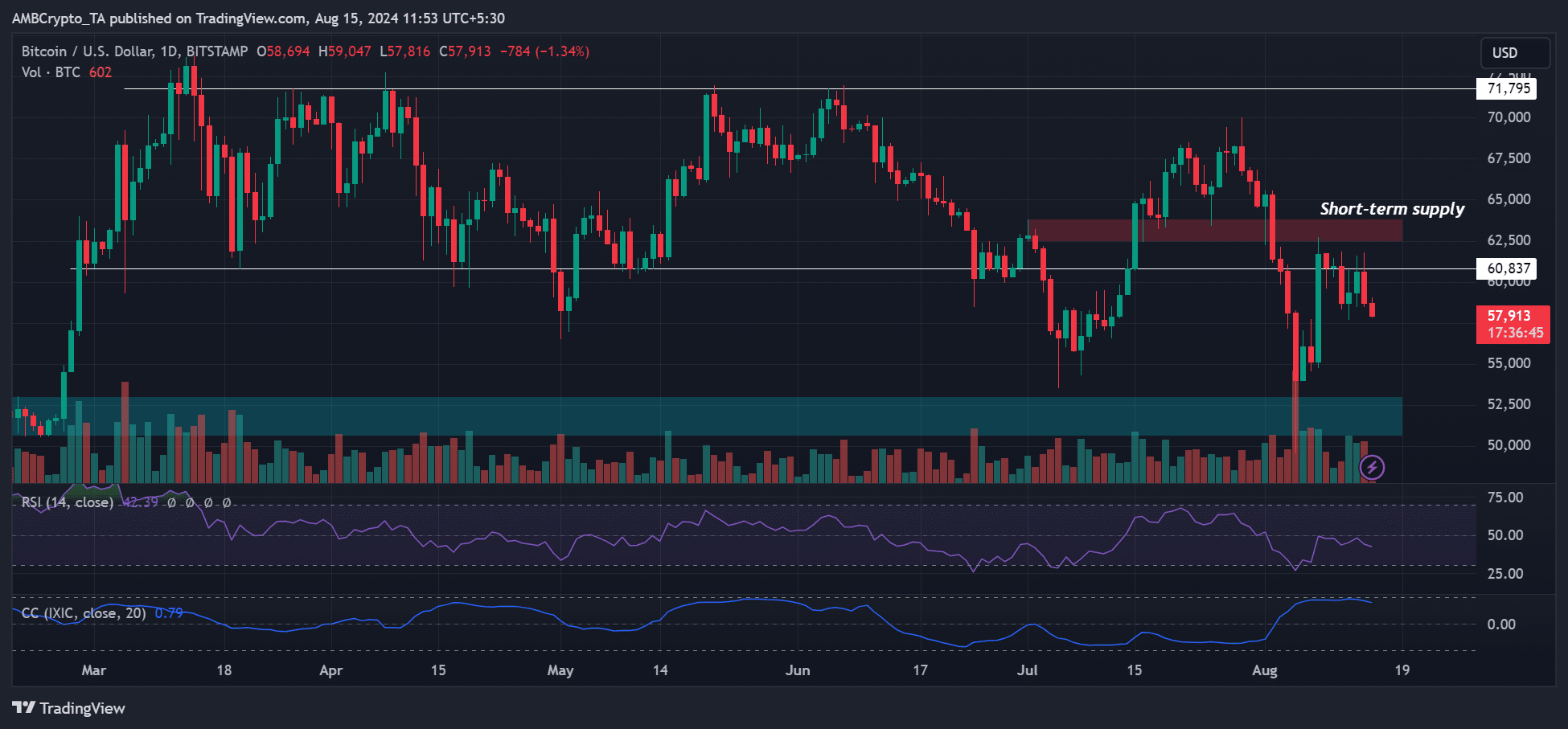Screen dimensions: 1568x729
Task: Click the open value O58,694
Action: click(283, 51)
